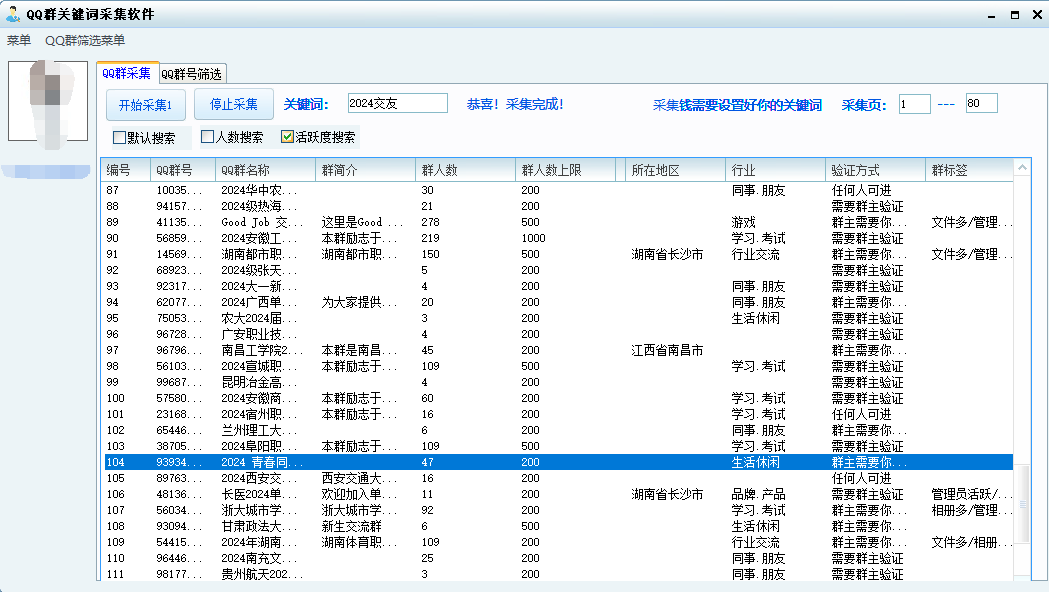Click 游戏 industry cell in row 89

743,222
